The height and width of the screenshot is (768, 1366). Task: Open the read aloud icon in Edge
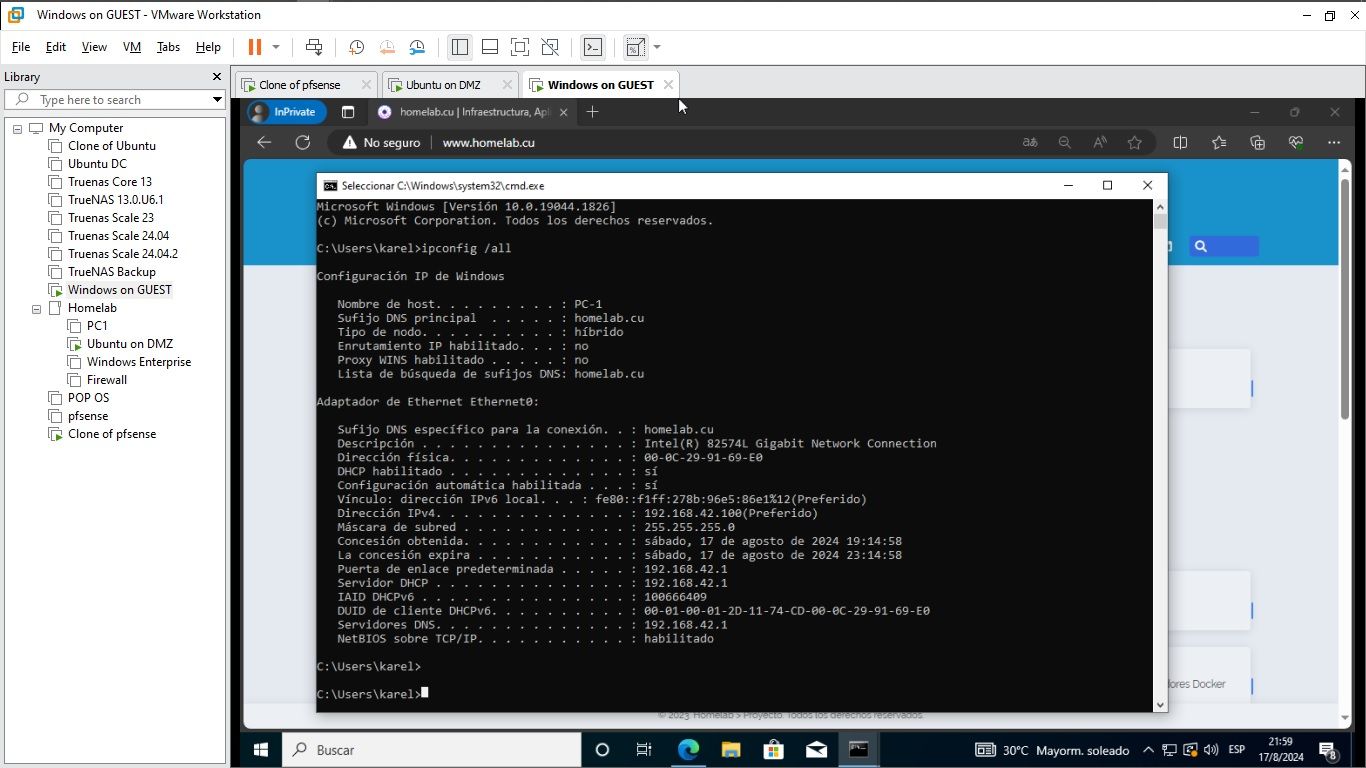coord(1099,143)
